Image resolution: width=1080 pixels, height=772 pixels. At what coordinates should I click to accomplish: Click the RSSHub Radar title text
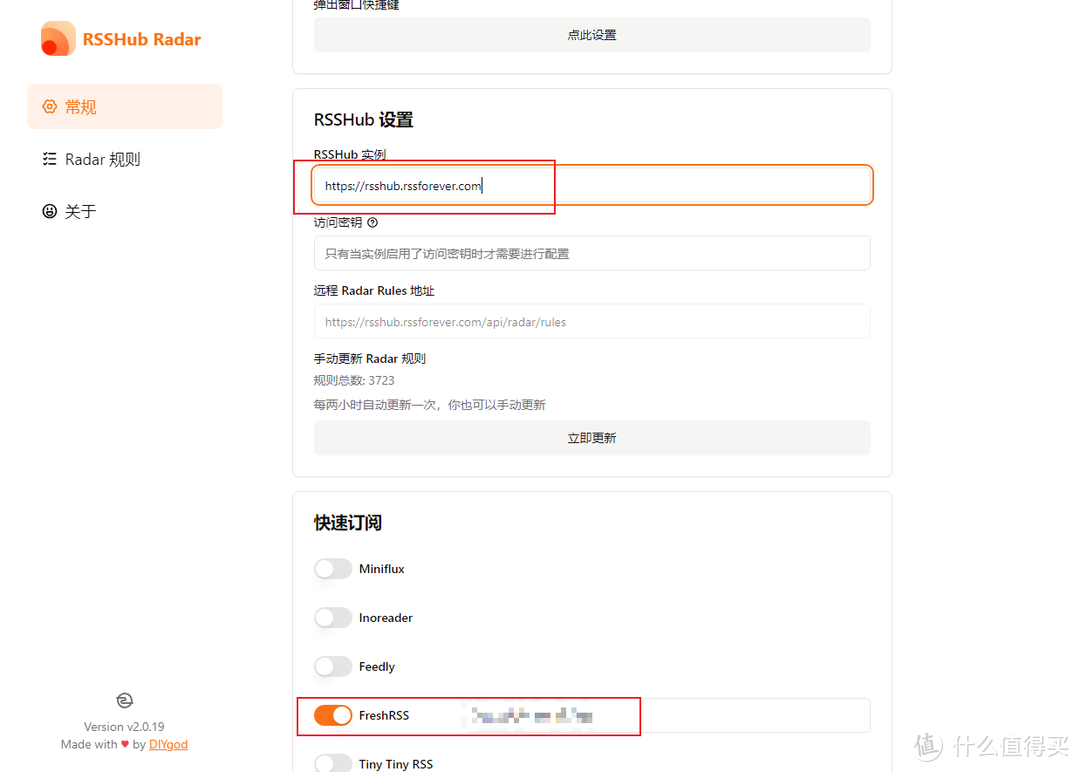(142, 39)
